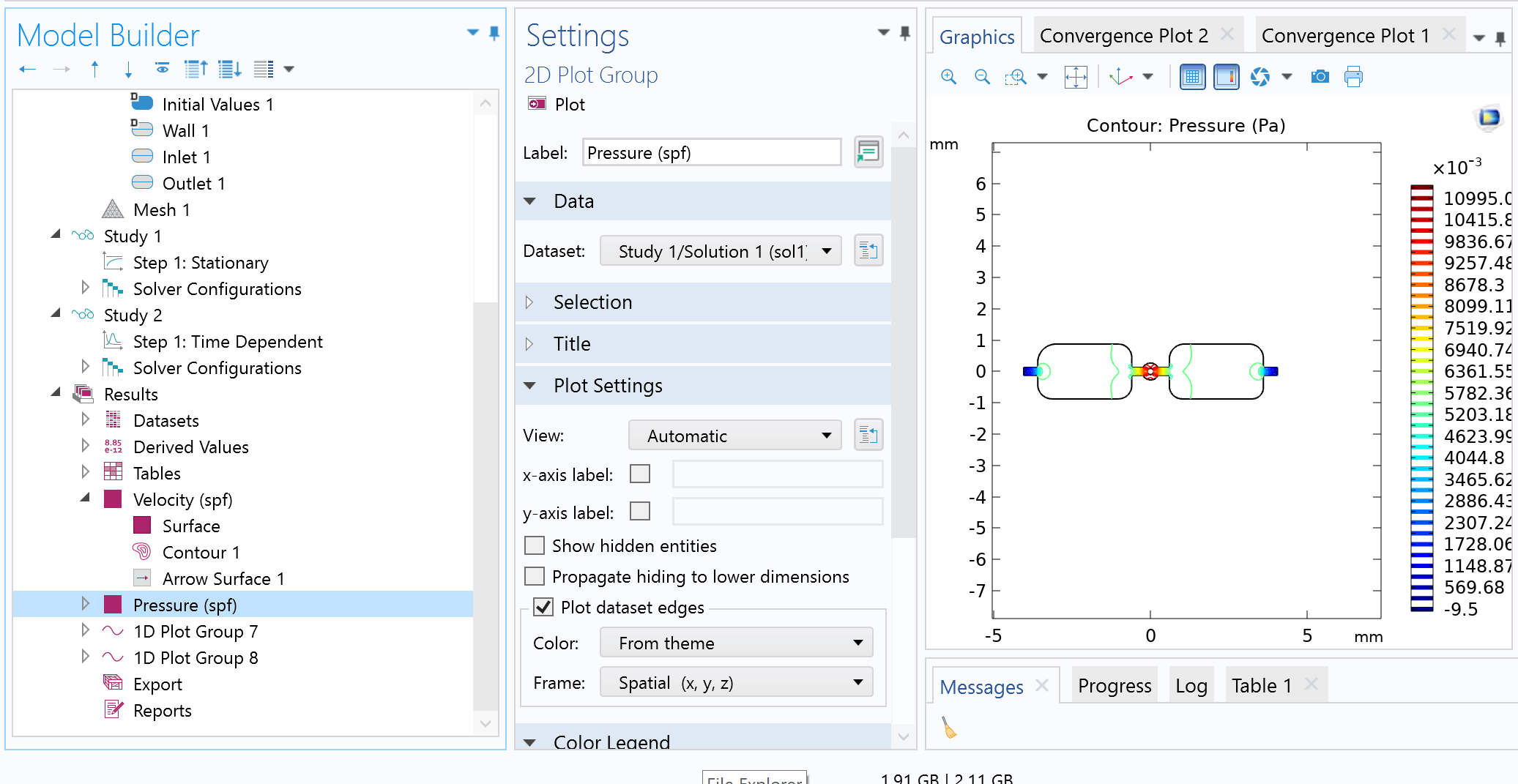This screenshot has width=1518, height=784.
Task: Open the Dataset dropdown
Action: pyautogui.click(x=721, y=251)
